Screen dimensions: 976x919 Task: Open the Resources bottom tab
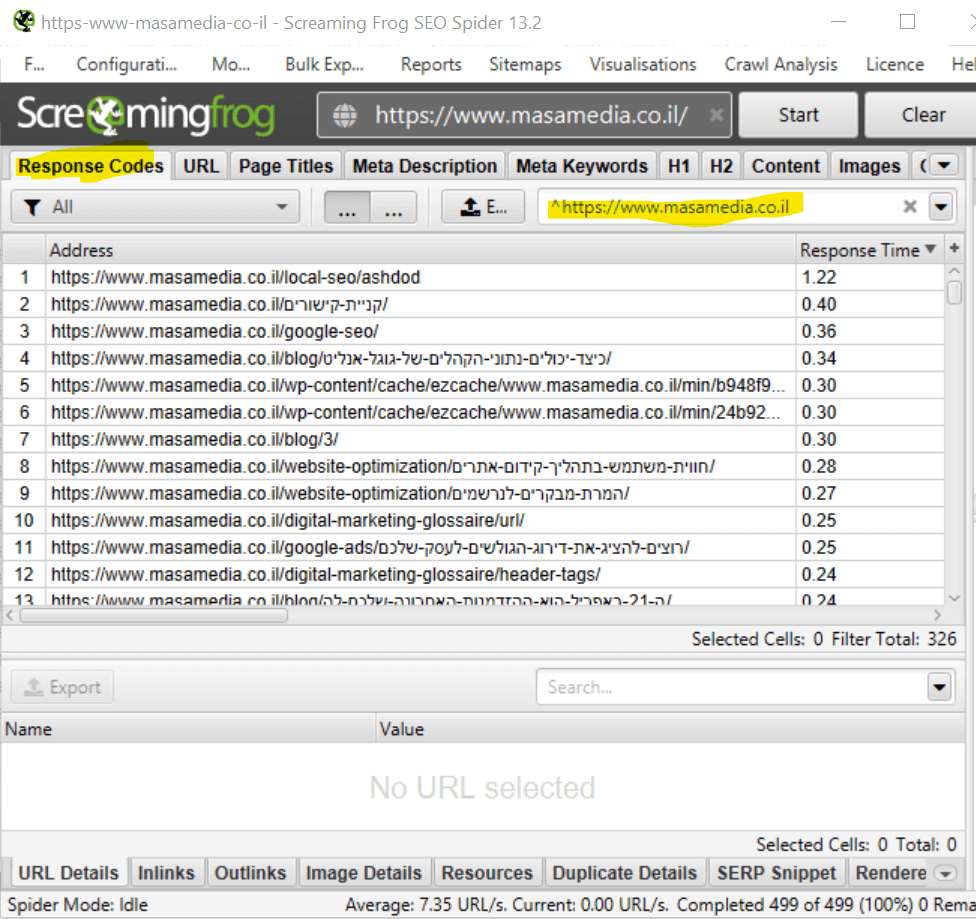(x=487, y=873)
